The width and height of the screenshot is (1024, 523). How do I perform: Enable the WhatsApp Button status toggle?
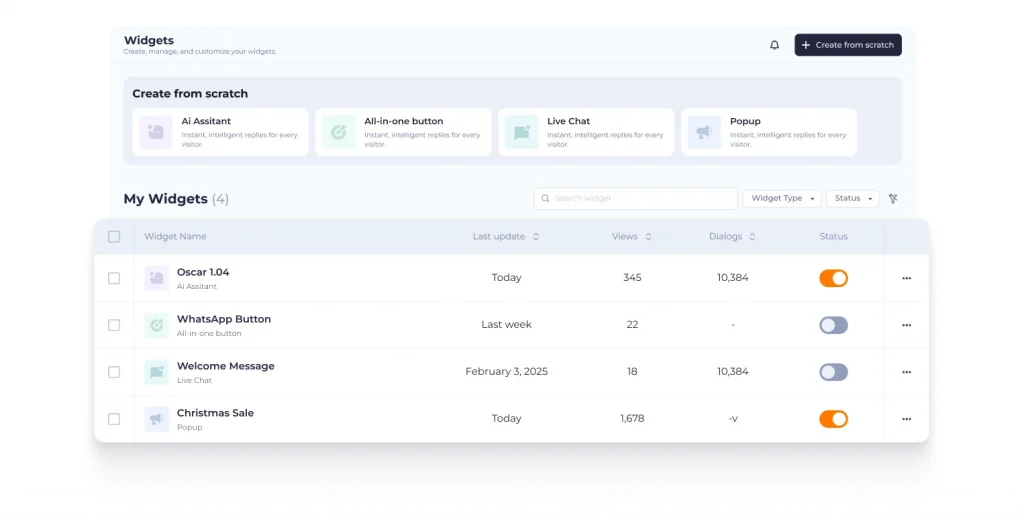tap(833, 325)
